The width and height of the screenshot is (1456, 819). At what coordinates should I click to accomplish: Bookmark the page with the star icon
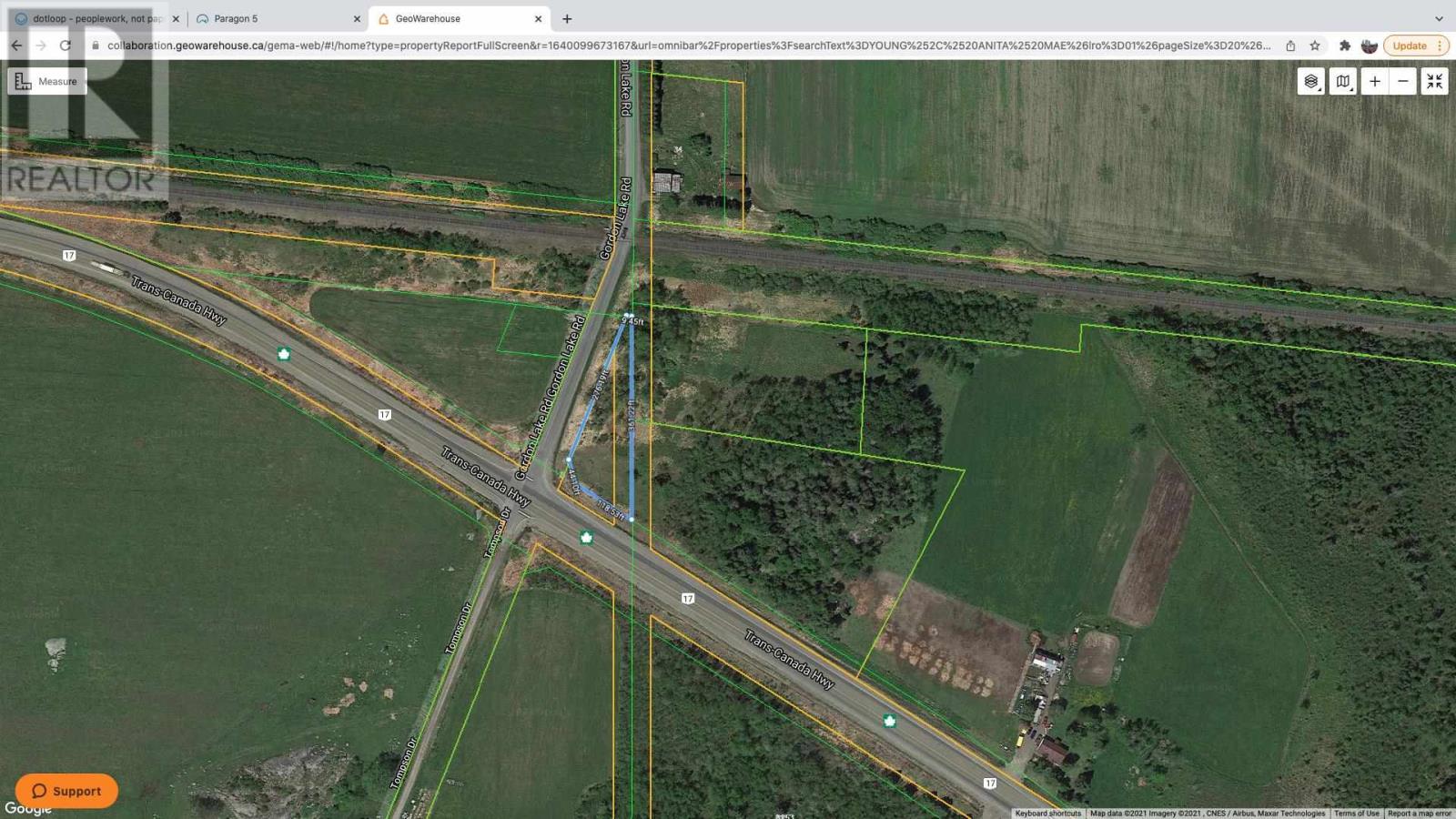coord(1314,45)
